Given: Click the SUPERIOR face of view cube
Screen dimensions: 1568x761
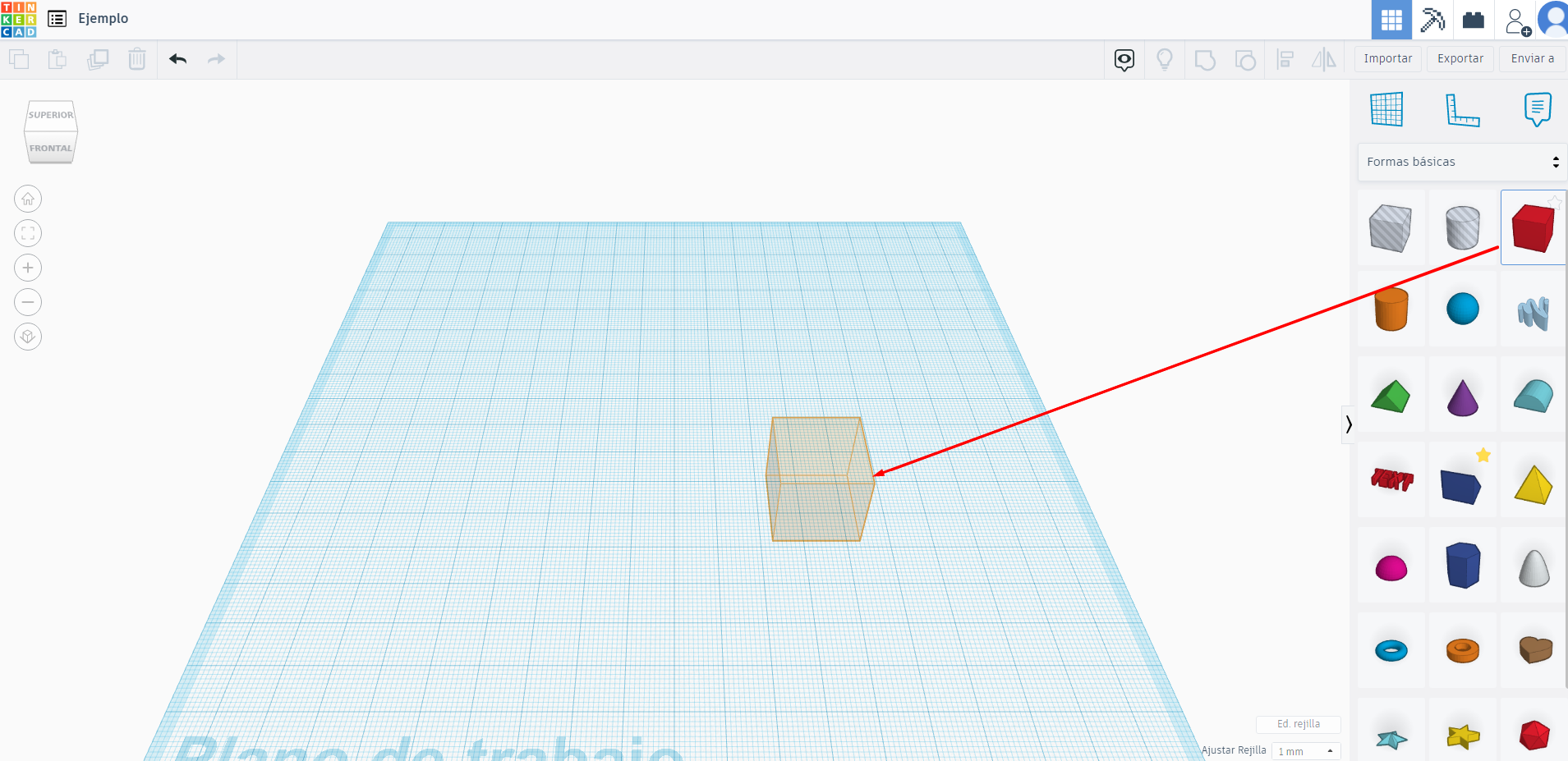Looking at the screenshot, I should (x=51, y=115).
